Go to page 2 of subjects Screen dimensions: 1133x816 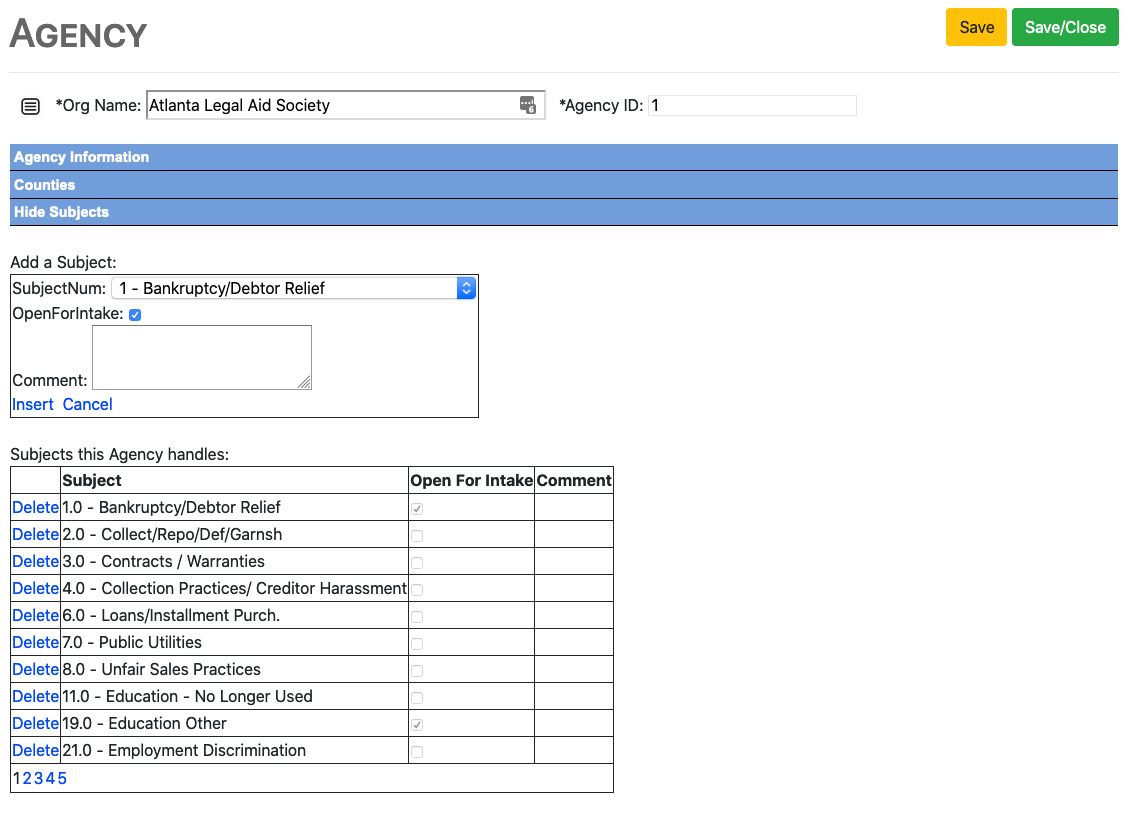coord(28,778)
